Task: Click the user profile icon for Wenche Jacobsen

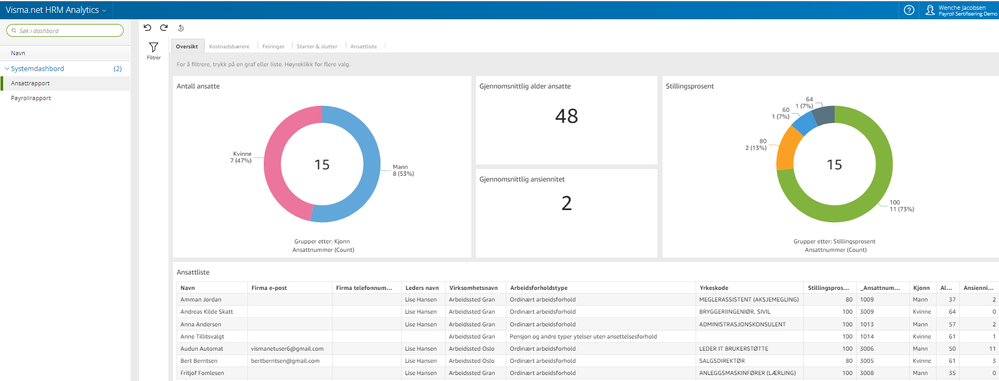Action: click(x=930, y=10)
